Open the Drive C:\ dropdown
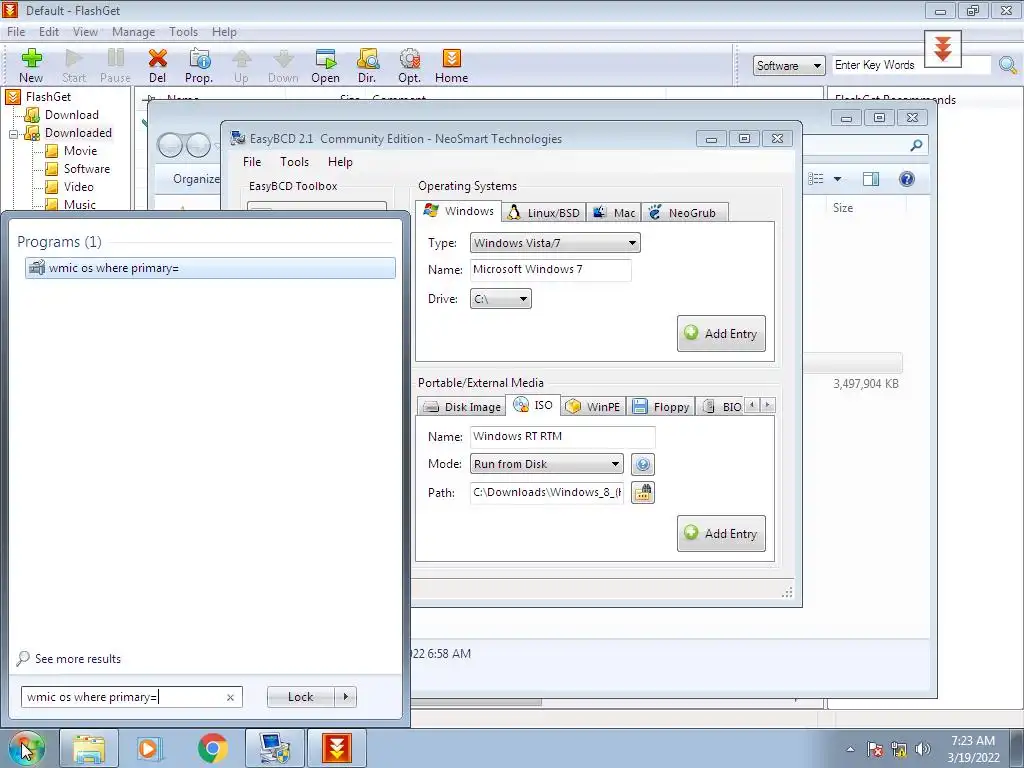Viewport: 1024px width, 768px height. pyautogui.click(x=500, y=299)
